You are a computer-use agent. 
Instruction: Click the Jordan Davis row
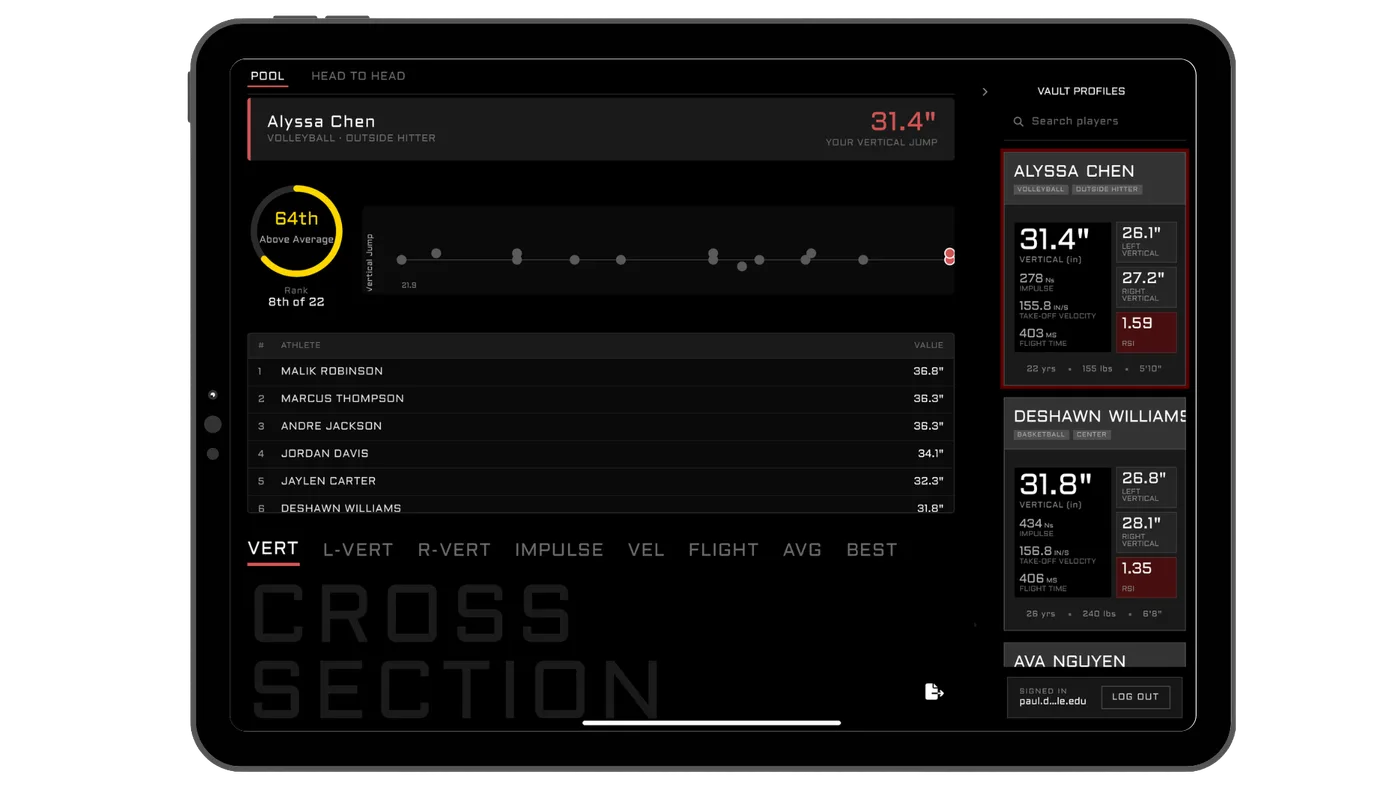click(x=600, y=453)
